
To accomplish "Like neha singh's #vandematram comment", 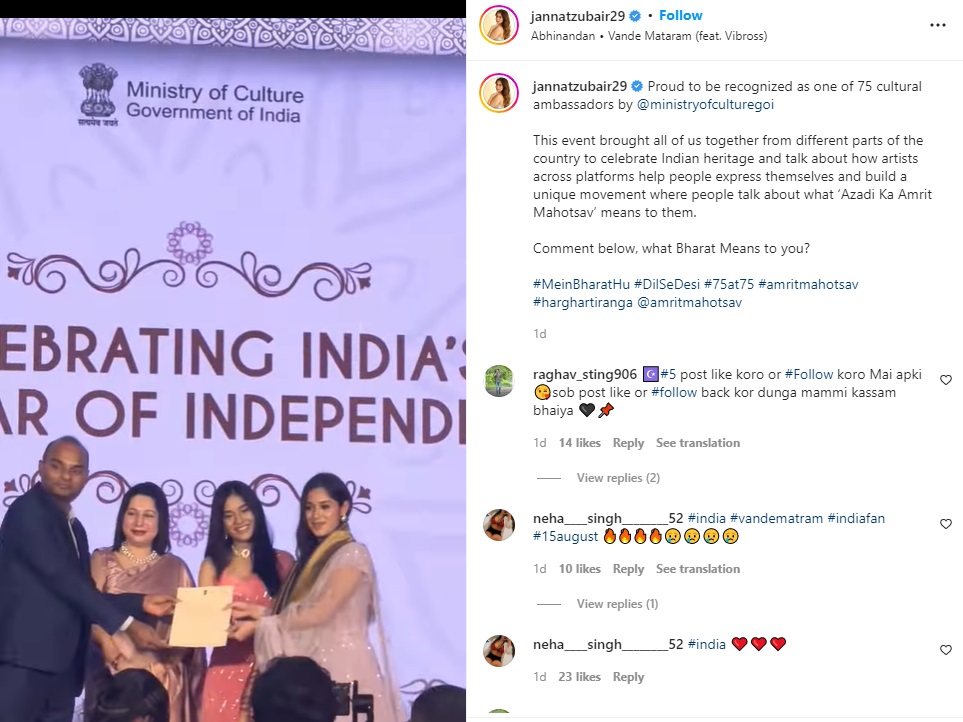I will click(946, 524).
